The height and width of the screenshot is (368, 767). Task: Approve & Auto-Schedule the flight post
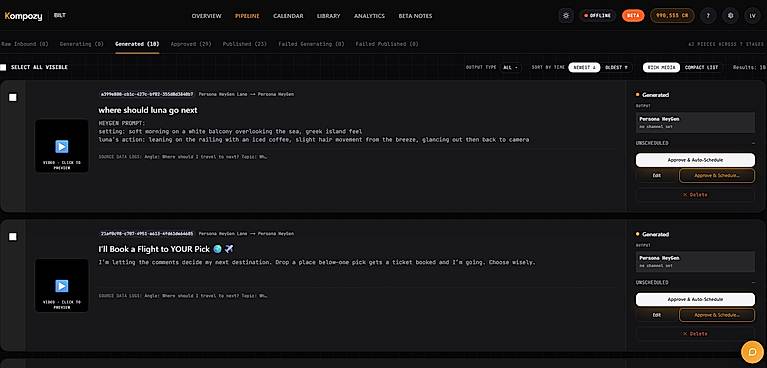point(695,299)
